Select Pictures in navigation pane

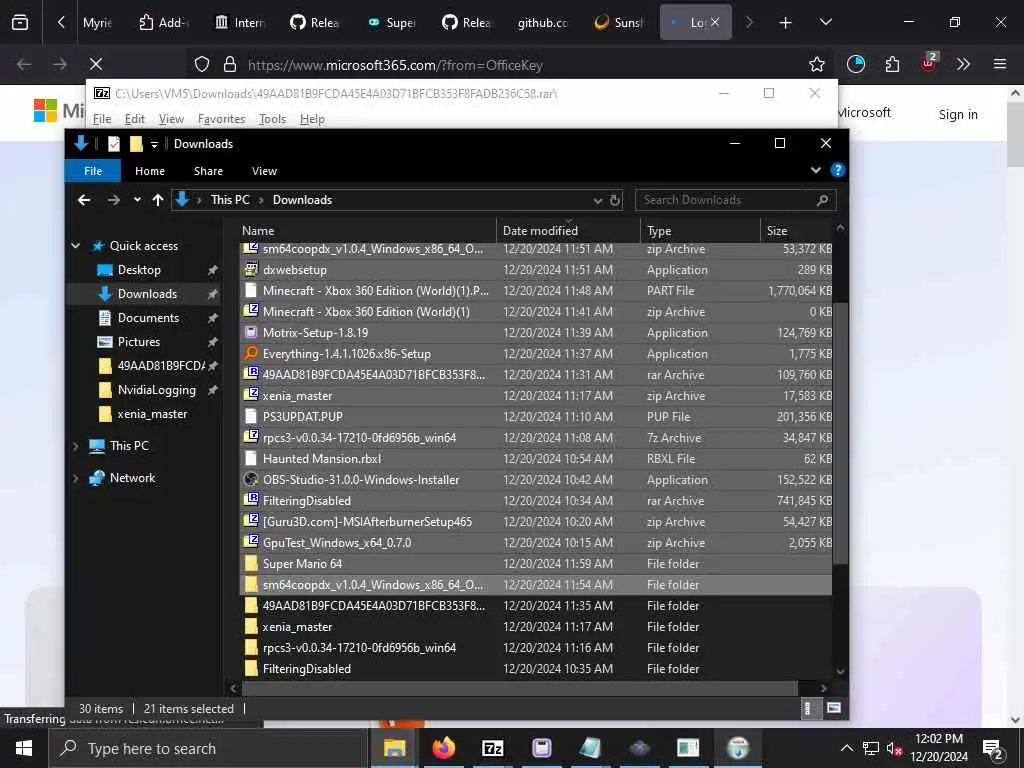point(138,342)
